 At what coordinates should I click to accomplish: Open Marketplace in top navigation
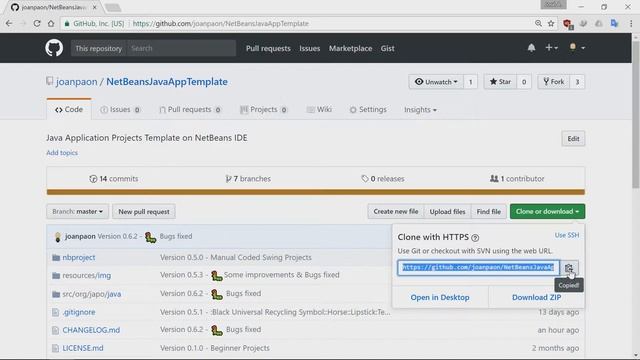pyautogui.click(x=351, y=48)
